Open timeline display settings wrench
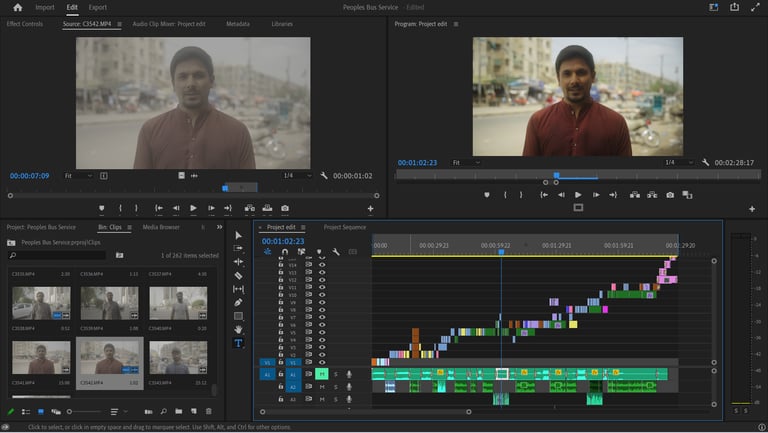This screenshot has width=768, height=433. pos(336,252)
